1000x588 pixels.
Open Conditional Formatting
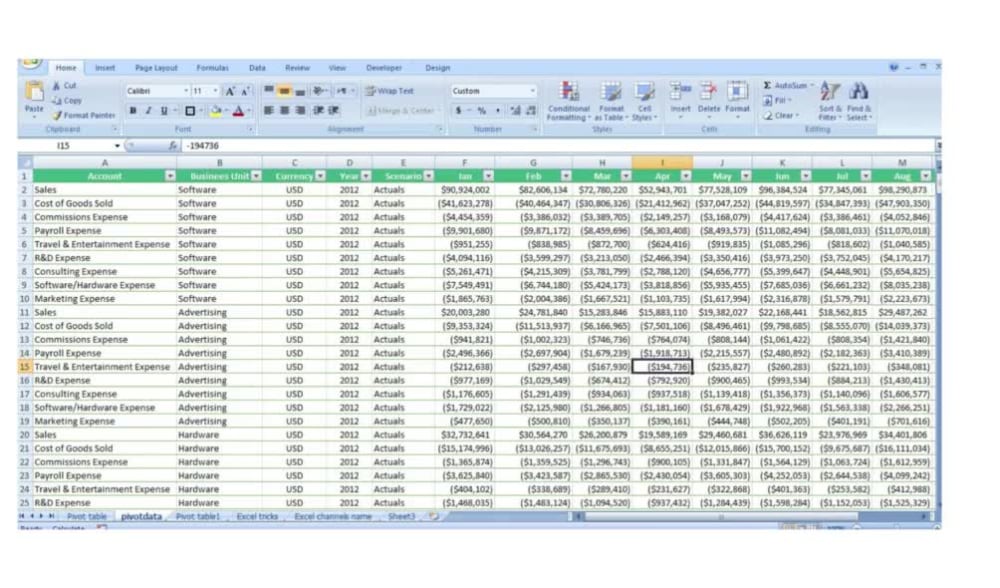568,101
